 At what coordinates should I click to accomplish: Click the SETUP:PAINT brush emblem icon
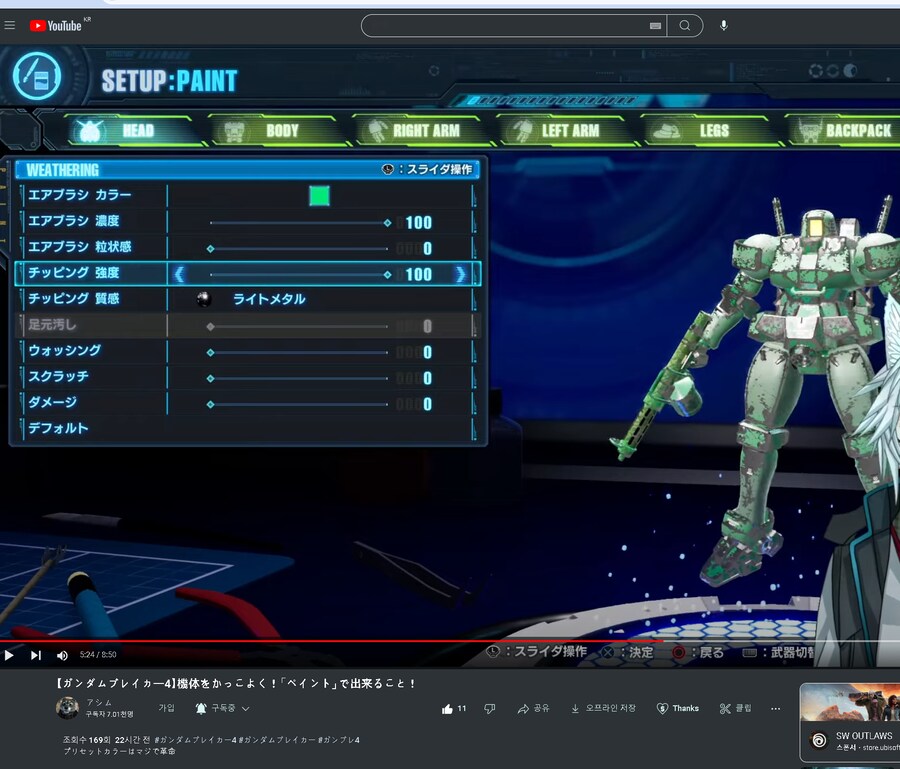(37, 76)
